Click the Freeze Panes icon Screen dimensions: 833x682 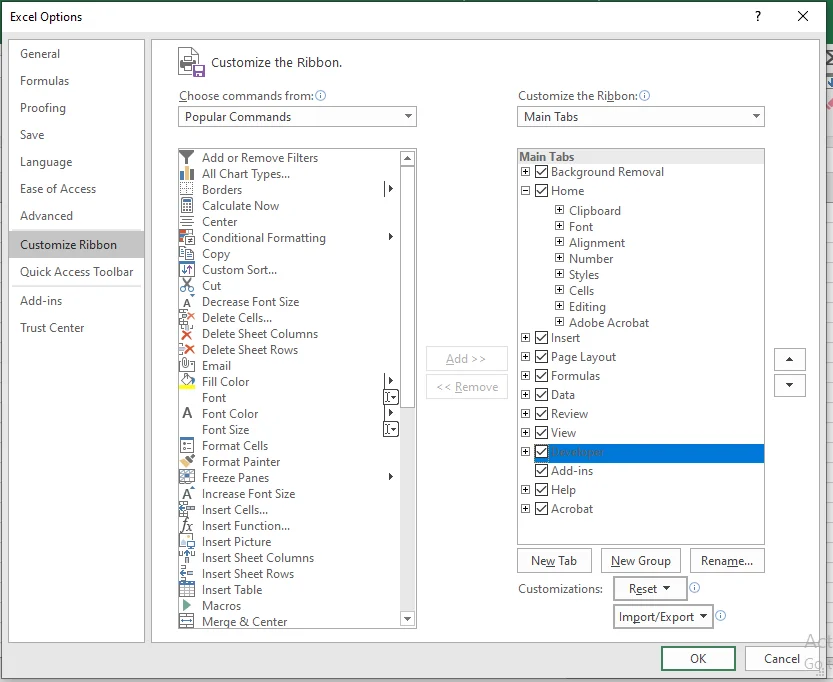pyautogui.click(x=186, y=477)
